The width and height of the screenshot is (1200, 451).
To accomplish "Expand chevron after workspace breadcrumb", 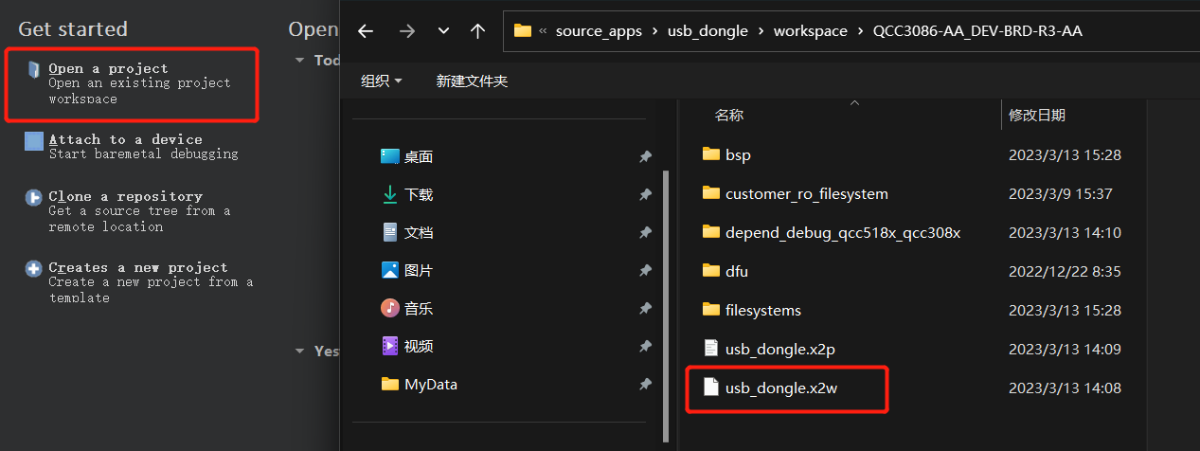I will (x=860, y=31).
